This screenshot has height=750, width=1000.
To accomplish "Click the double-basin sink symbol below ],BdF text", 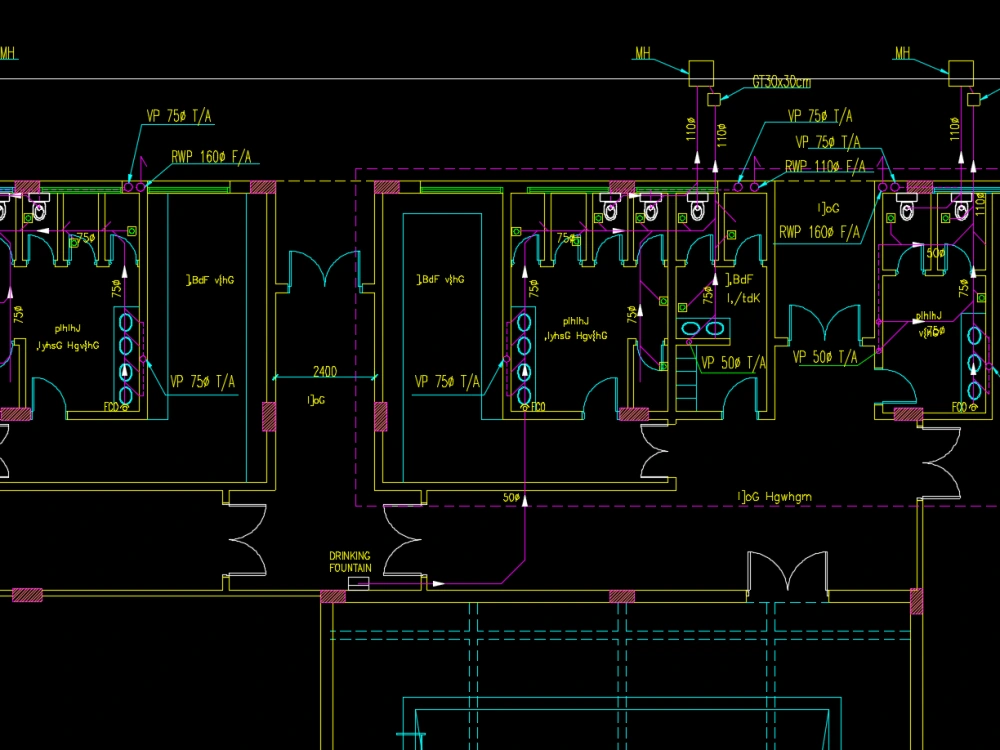I will click(x=703, y=327).
